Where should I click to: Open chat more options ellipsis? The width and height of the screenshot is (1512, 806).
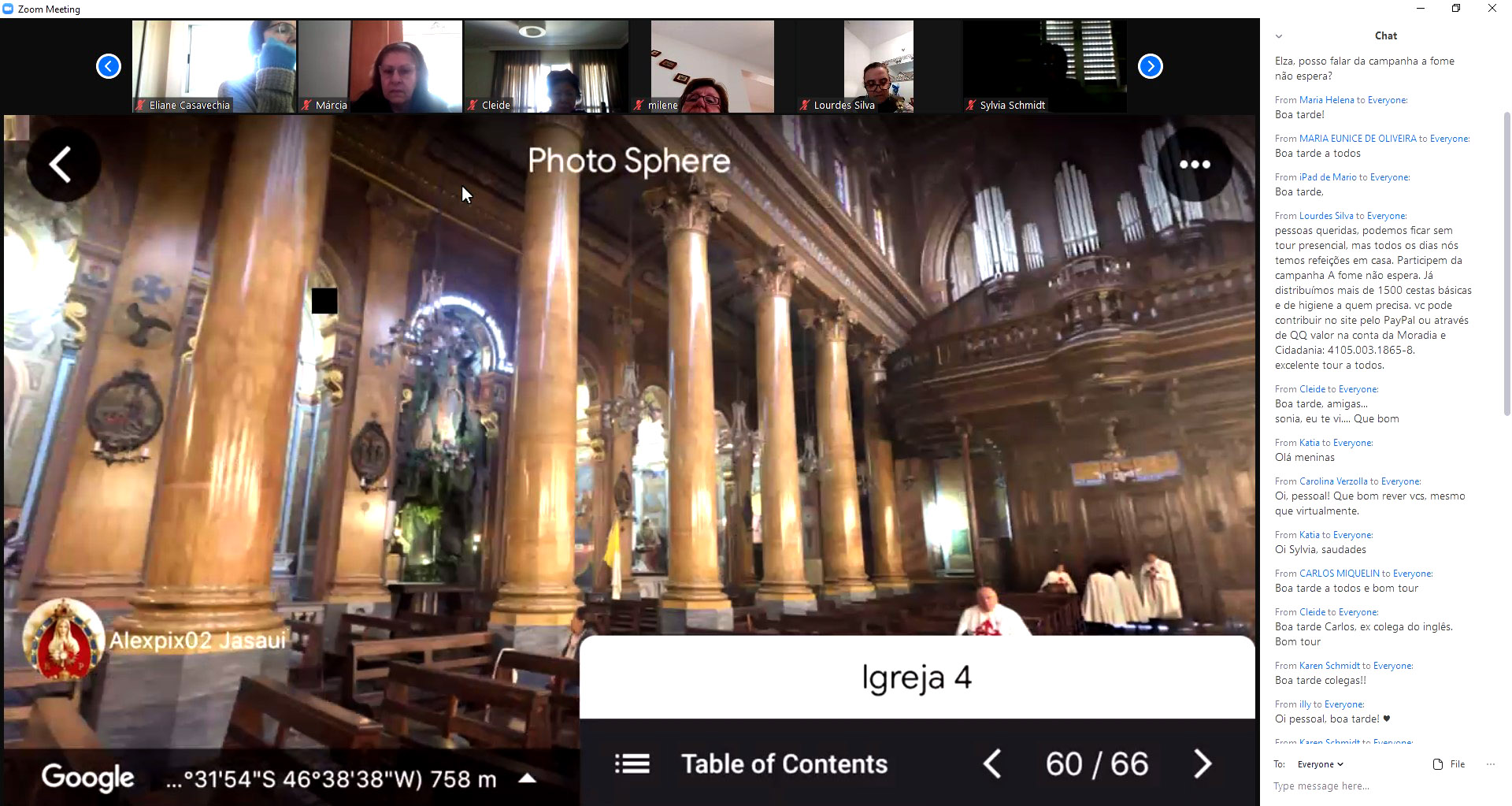pyautogui.click(x=1490, y=764)
